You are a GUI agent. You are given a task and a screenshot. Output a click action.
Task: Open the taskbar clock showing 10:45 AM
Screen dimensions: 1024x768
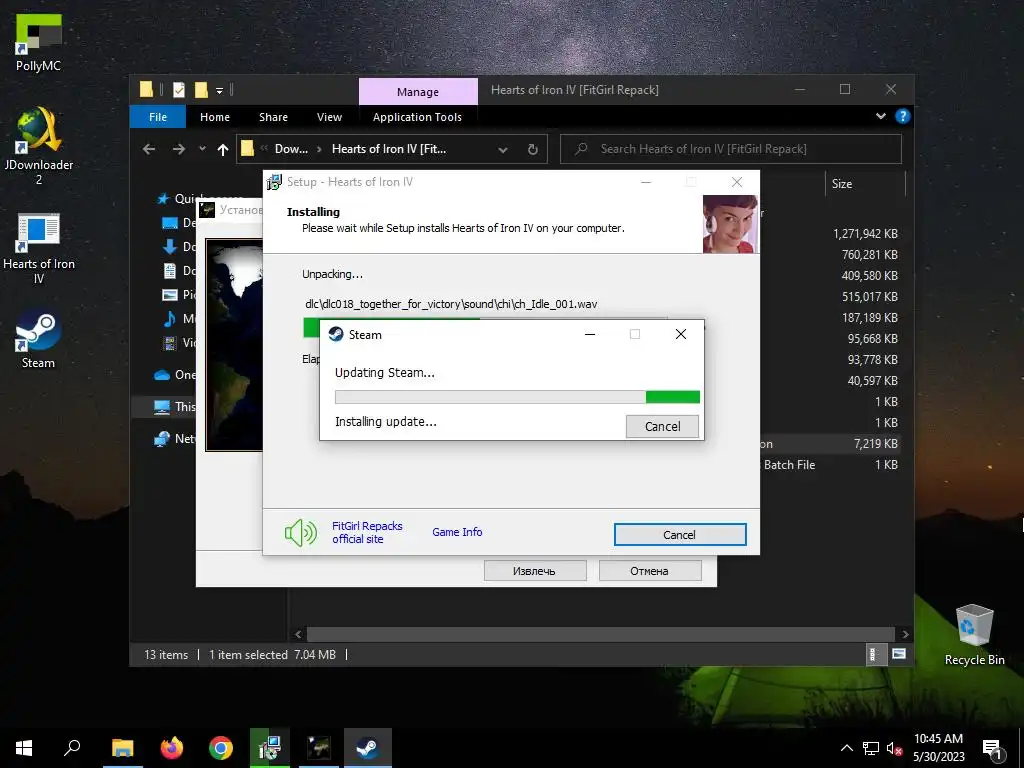pos(938,748)
